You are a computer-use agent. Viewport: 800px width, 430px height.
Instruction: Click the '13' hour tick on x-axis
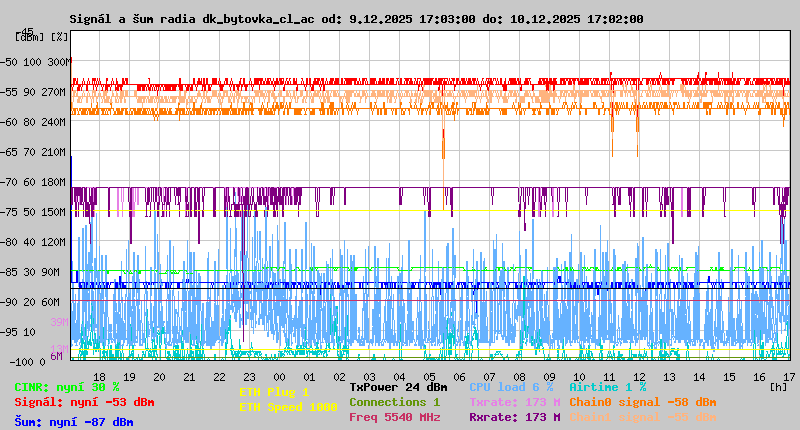coord(669,377)
